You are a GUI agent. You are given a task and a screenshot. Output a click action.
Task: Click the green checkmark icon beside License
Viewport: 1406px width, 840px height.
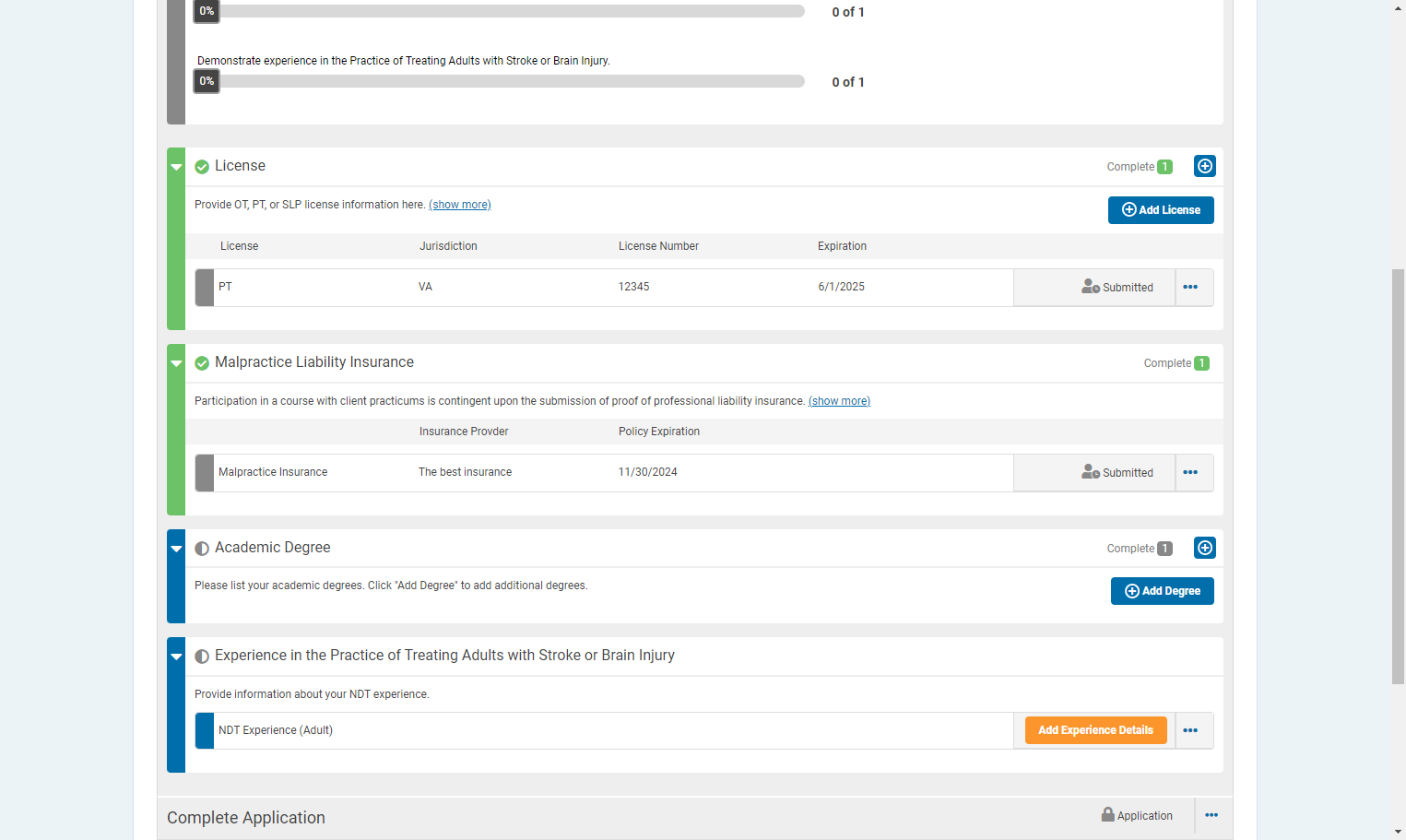tap(202, 167)
